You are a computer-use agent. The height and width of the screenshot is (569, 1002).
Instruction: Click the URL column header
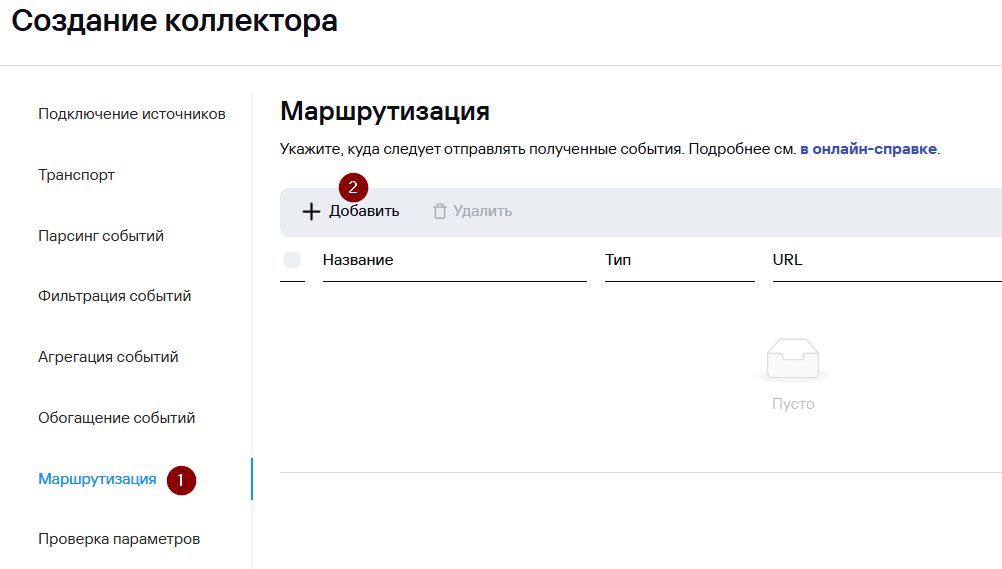pyautogui.click(x=788, y=260)
